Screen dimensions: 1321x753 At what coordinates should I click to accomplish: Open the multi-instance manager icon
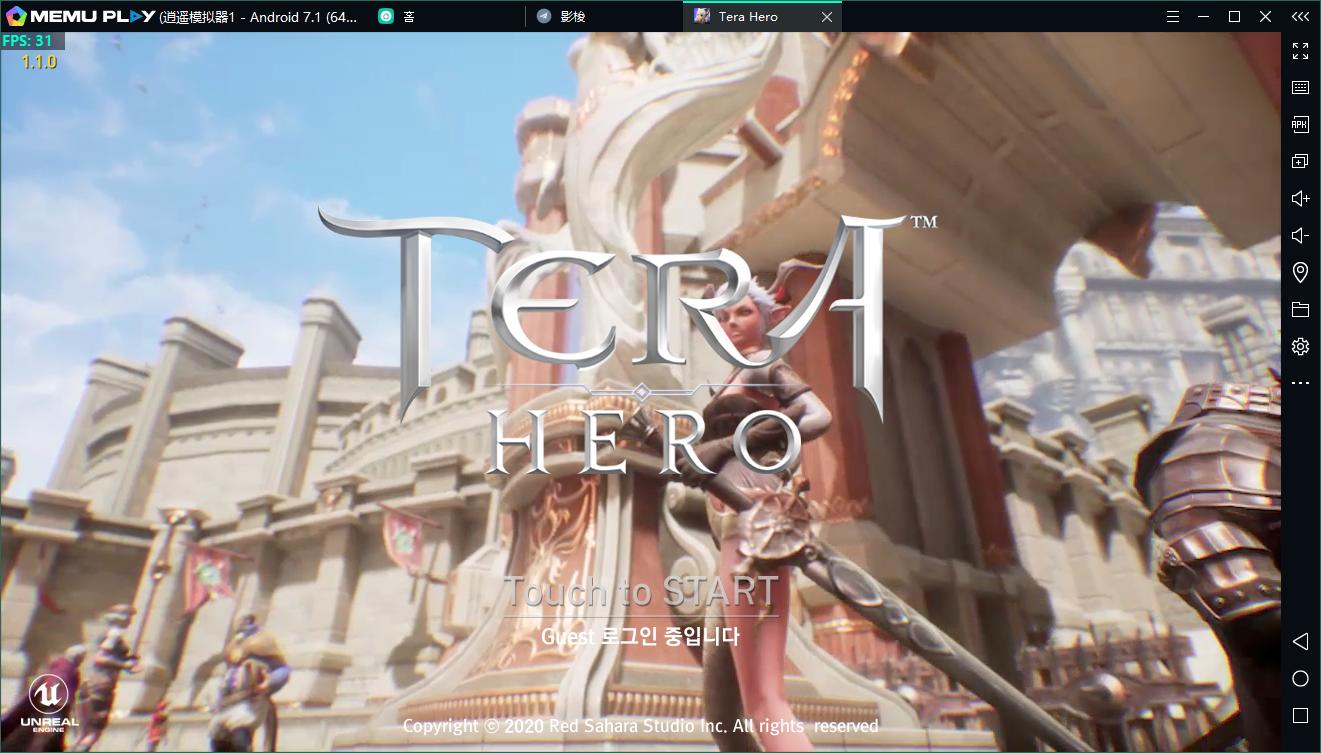coord(1300,162)
